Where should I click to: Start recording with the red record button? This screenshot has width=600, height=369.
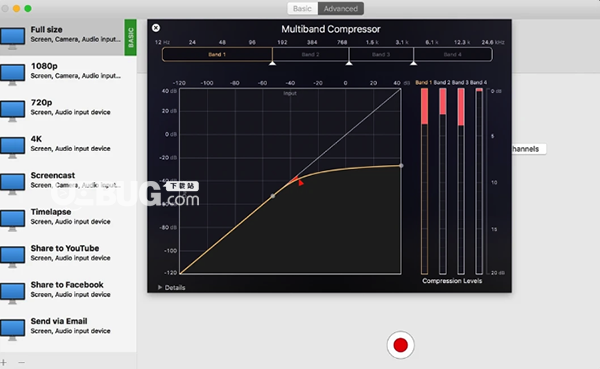pyautogui.click(x=400, y=345)
